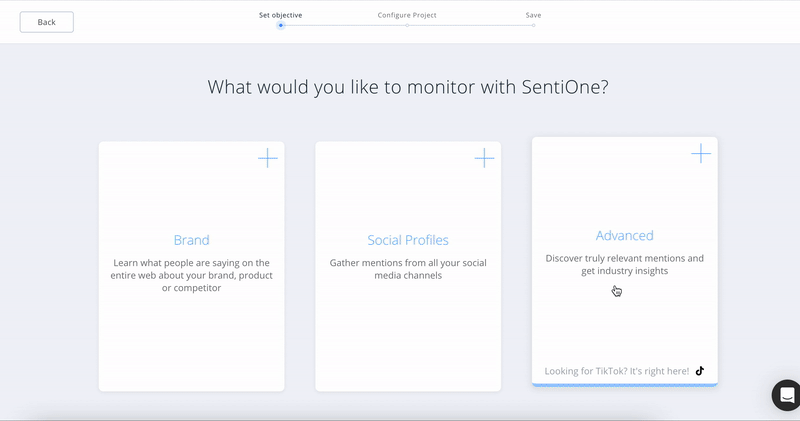800x421 pixels.
Task: Click the Set objective progress dot
Action: click(281, 26)
